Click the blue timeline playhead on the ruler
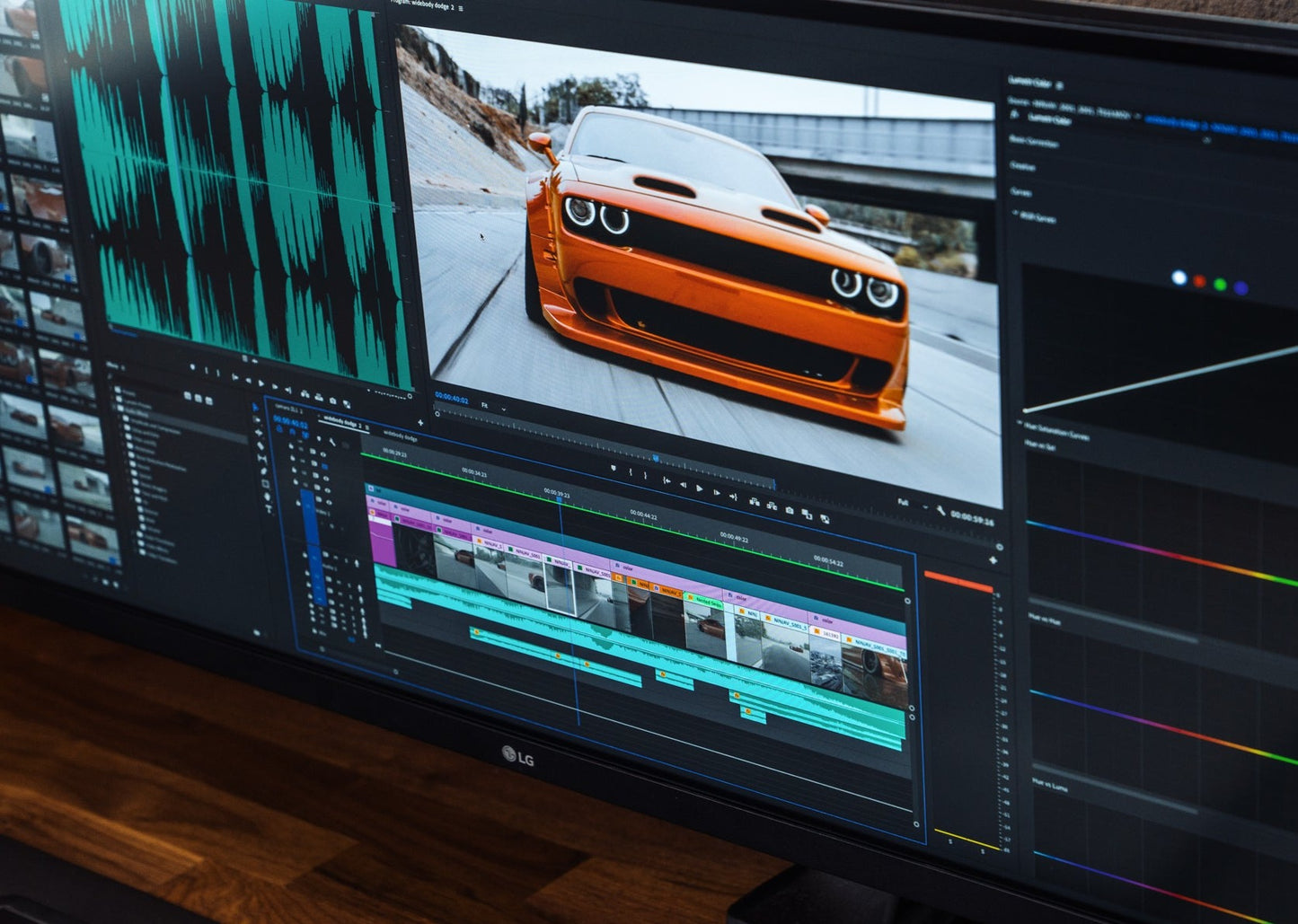 click(x=560, y=498)
